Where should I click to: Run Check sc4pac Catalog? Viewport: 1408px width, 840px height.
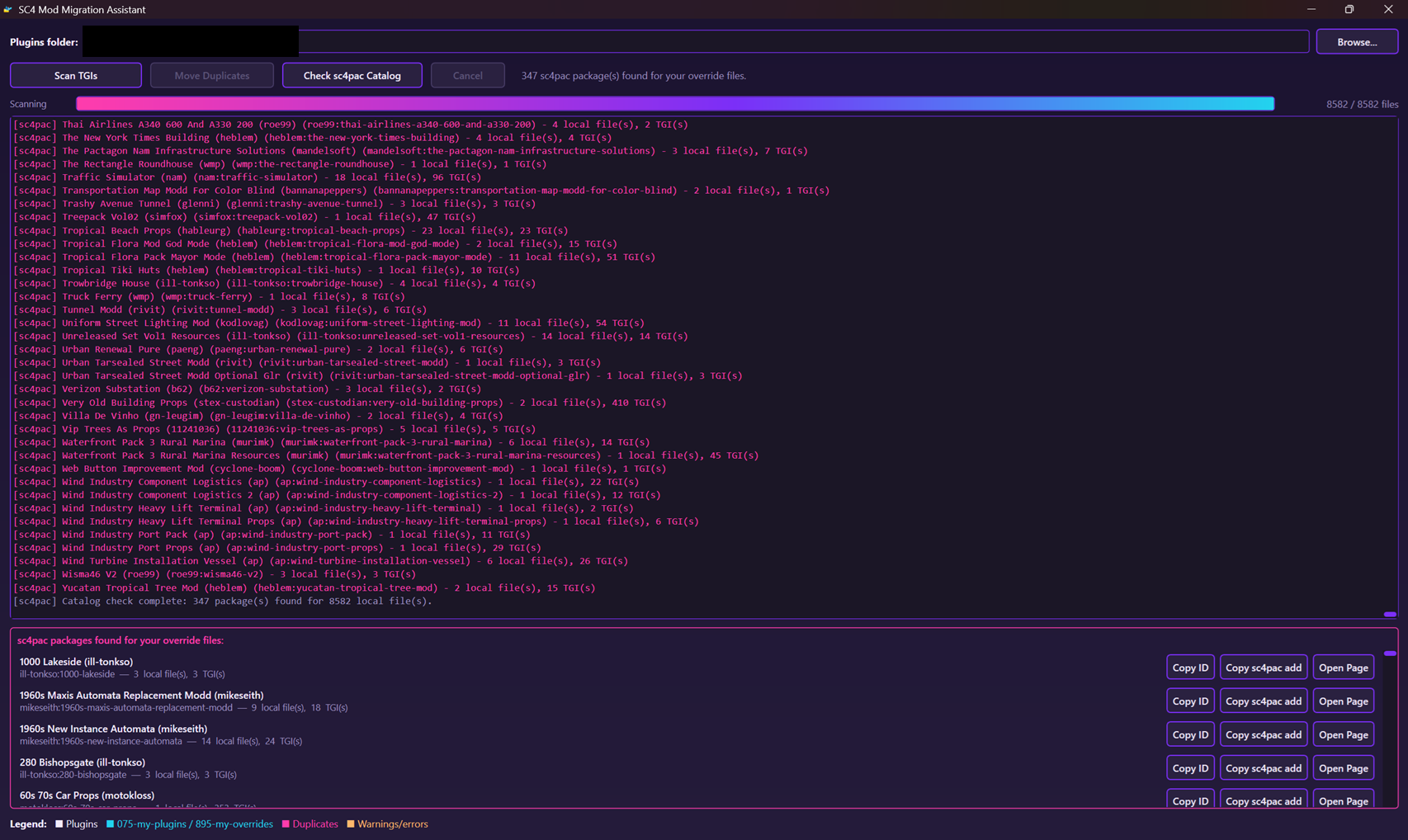click(352, 75)
